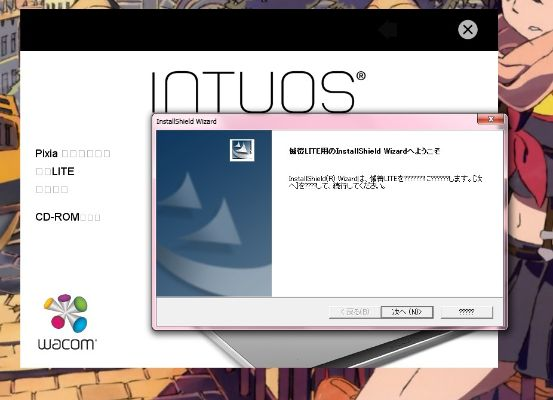Close the InstallShield Wizard dialog
Viewport: 553px width, 400px height.
click(x=490, y=119)
